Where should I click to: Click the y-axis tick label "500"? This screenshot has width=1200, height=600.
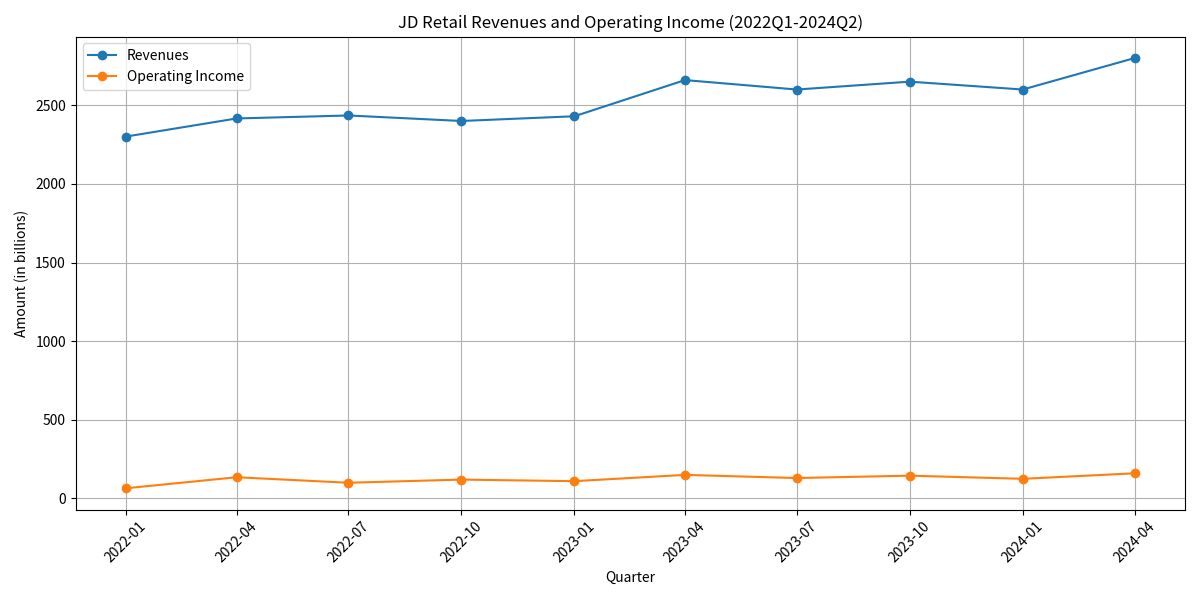coord(54,420)
